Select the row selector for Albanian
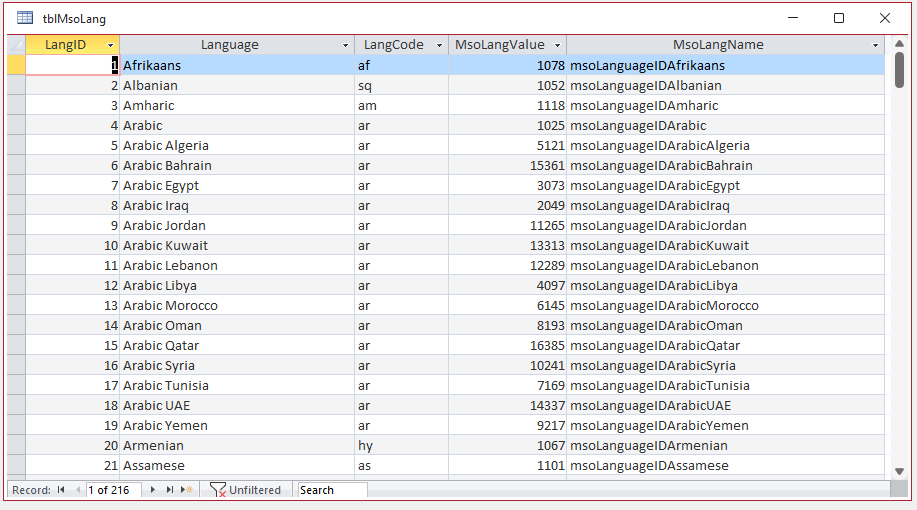This screenshot has width=917, height=510. pos(16,85)
